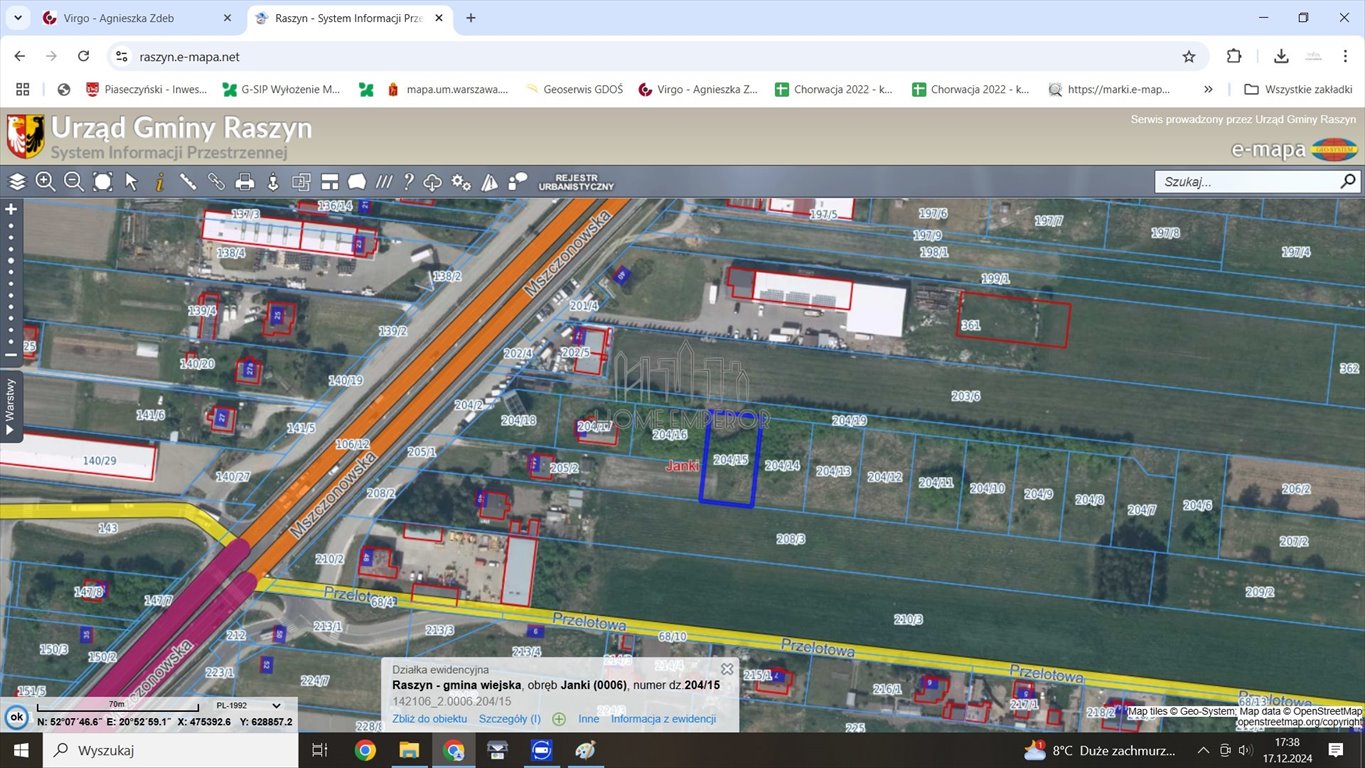Open the Chrome downloads icon
This screenshot has width=1365, height=768.
(x=1281, y=57)
